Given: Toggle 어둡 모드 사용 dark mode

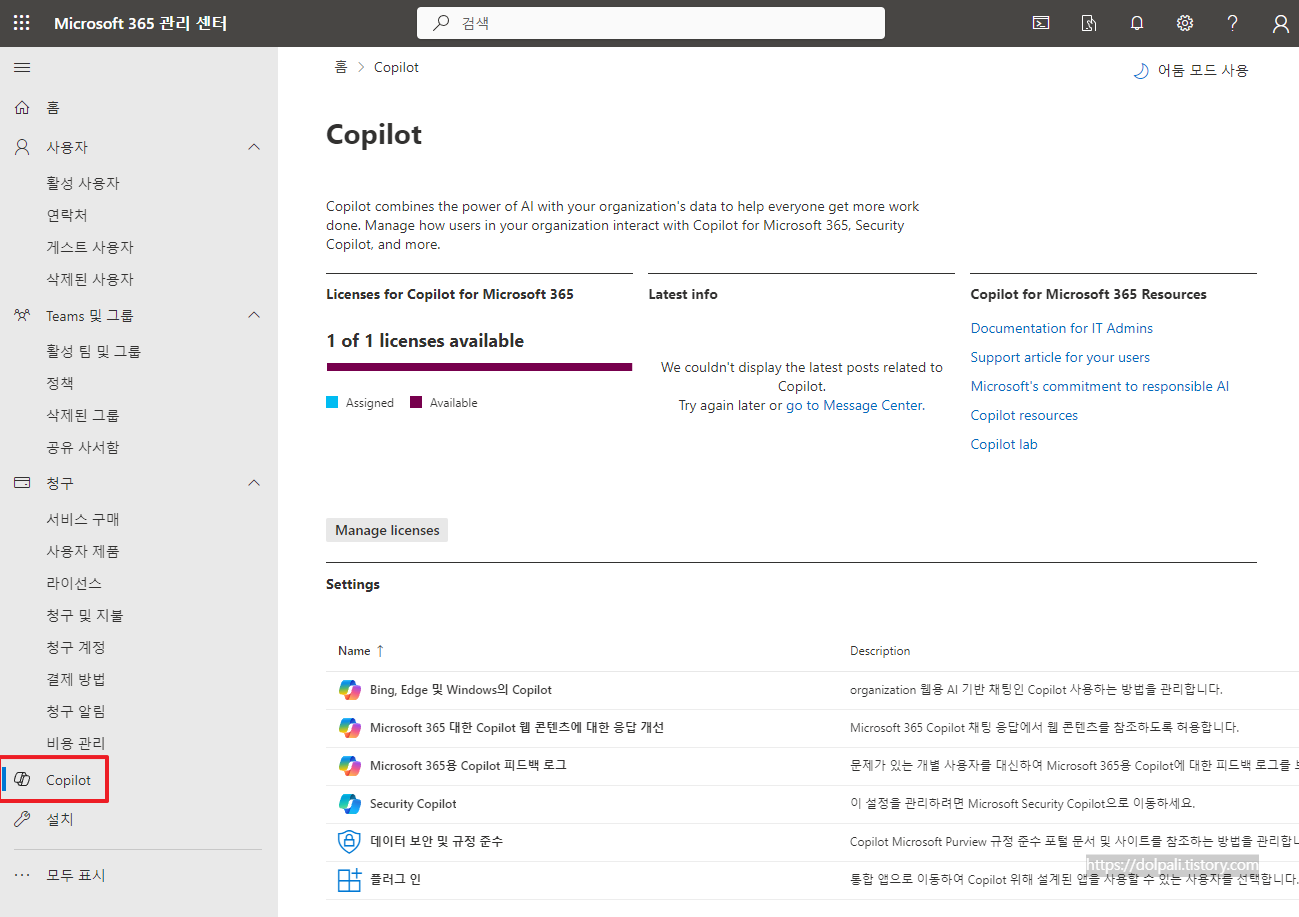Looking at the screenshot, I should pos(1190,70).
